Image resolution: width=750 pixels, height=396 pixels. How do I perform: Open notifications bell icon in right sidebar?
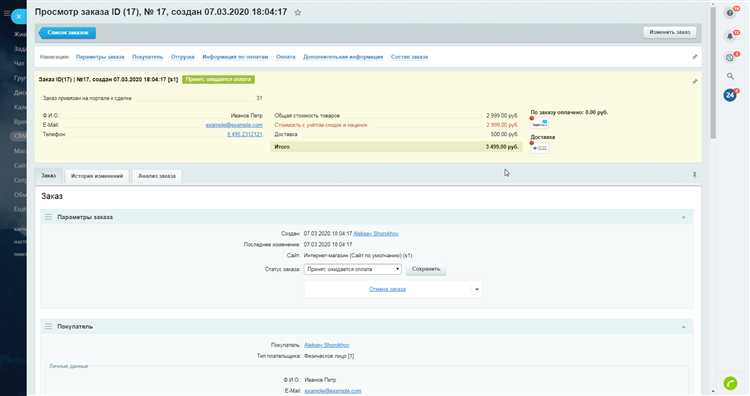point(730,36)
